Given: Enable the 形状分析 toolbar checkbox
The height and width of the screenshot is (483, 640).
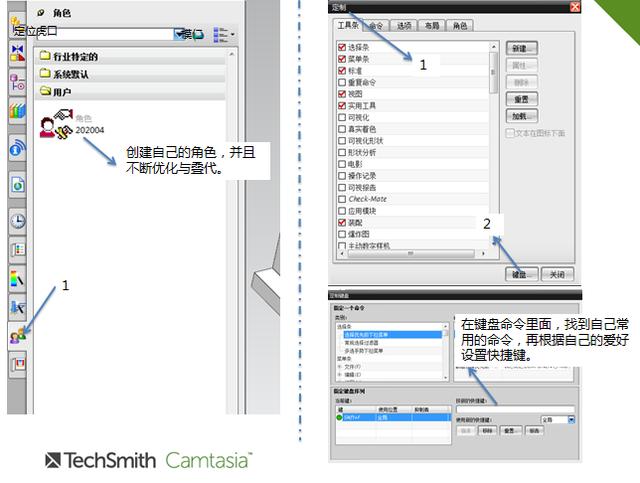Looking at the screenshot, I should [342, 152].
